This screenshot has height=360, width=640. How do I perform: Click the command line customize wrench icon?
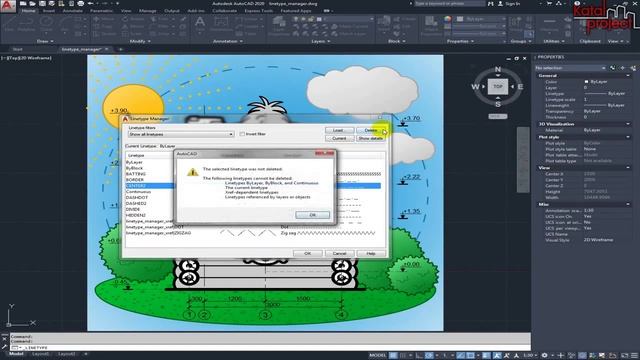[4, 346]
